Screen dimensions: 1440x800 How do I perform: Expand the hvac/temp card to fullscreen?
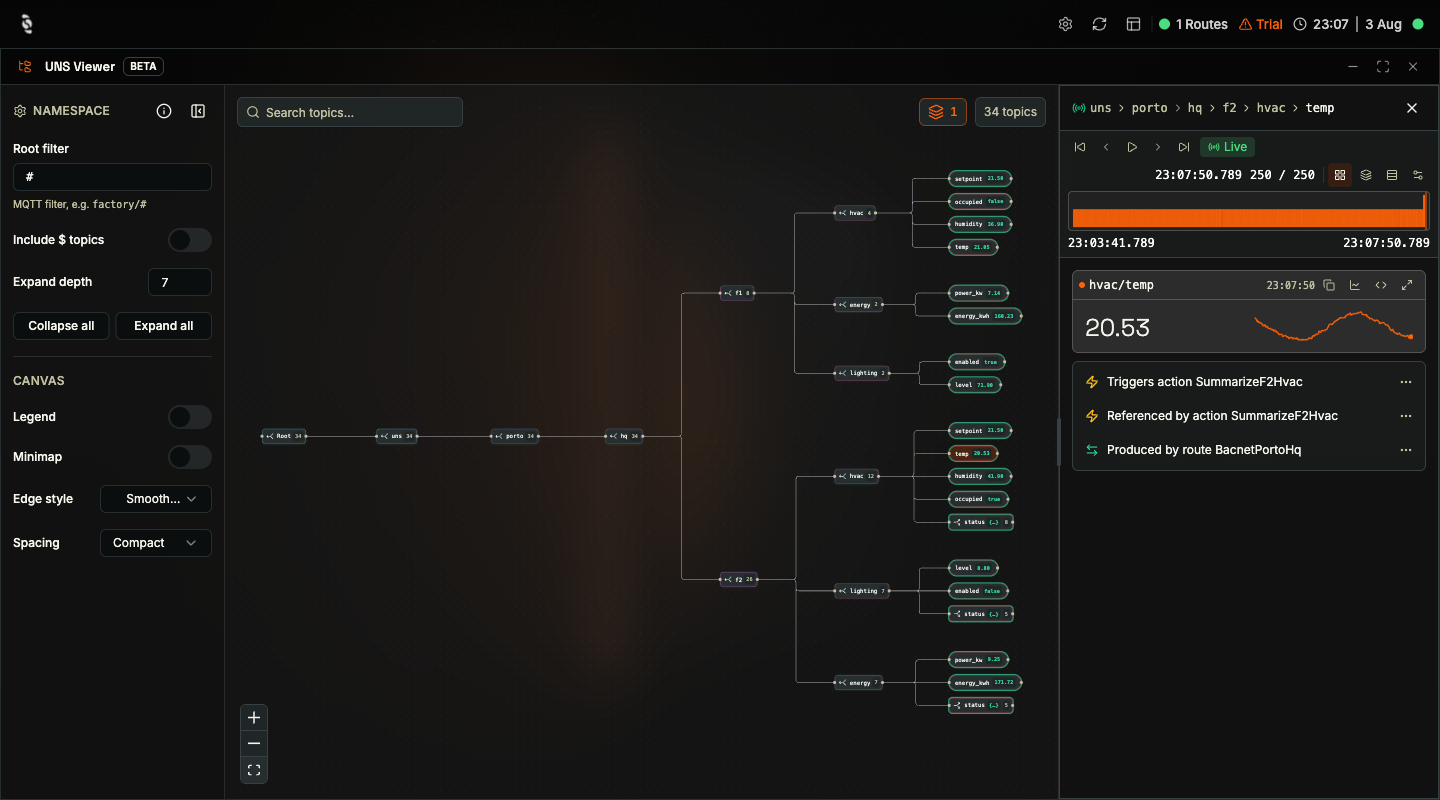[x=1407, y=285]
